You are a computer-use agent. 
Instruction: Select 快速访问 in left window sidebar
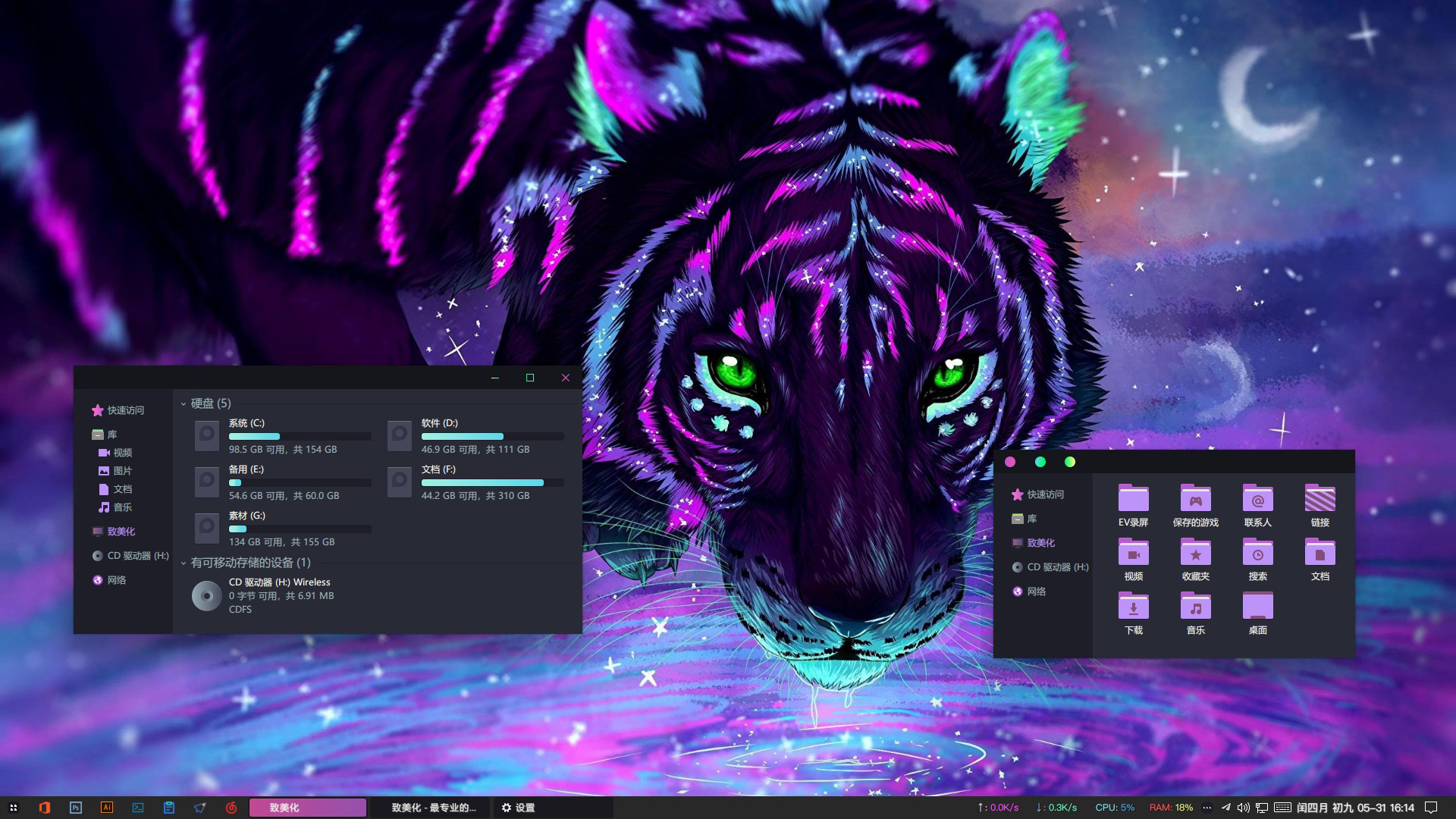click(118, 410)
